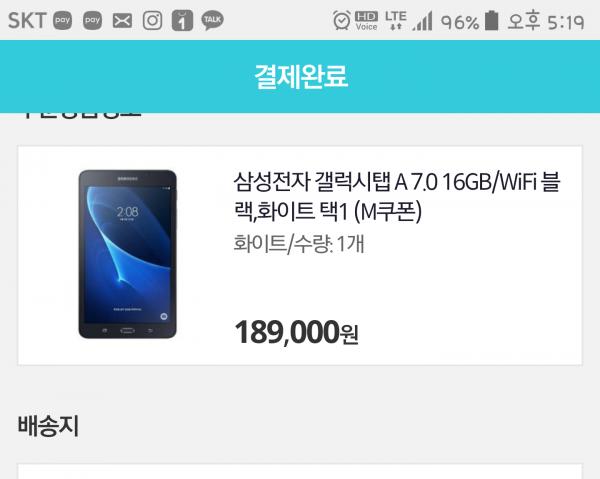The image size is (600, 479).
Task: Tap the HD Voice status icon
Action: click(366, 21)
